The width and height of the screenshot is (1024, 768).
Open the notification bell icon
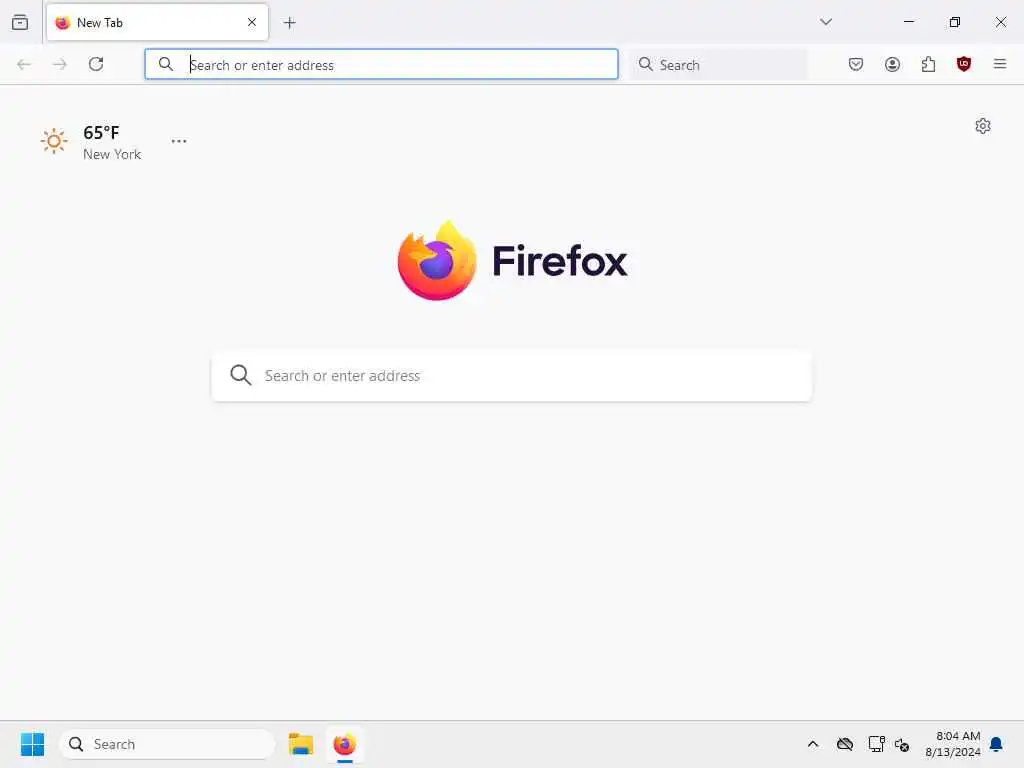coord(997,744)
